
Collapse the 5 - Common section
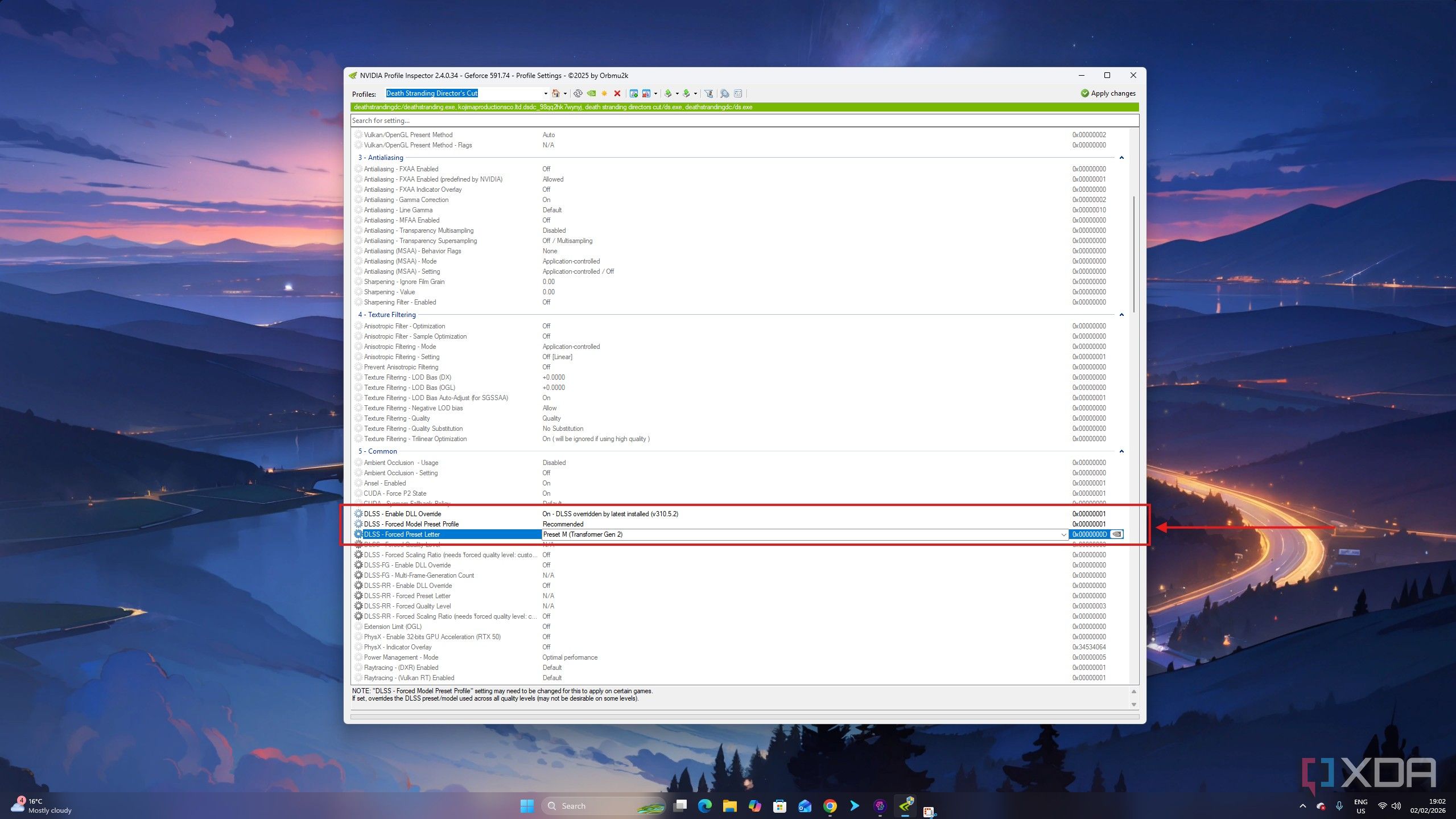pyautogui.click(x=1121, y=451)
